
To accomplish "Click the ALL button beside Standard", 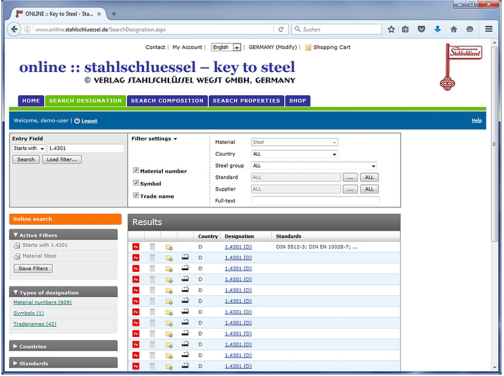I will coord(369,178).
